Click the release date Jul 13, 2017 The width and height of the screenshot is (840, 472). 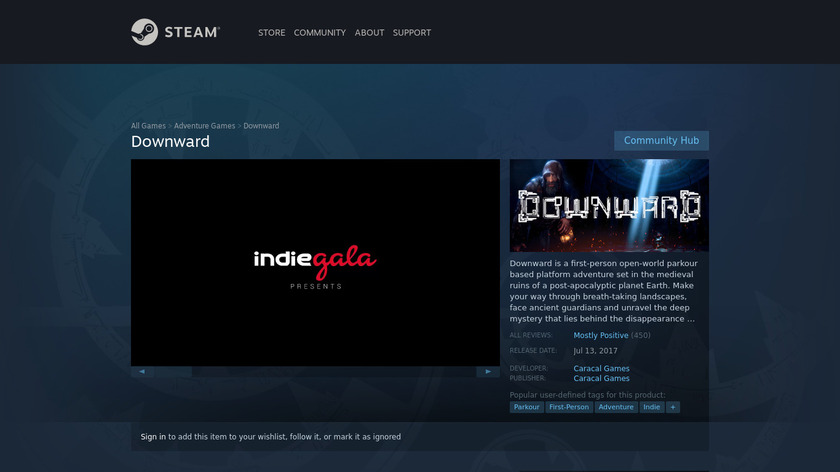pyautogui.click(x=595, y=351)
